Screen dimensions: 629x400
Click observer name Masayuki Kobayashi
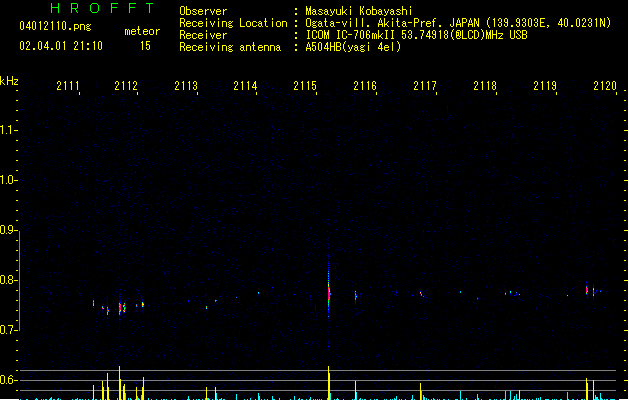(x=359, y=11)
